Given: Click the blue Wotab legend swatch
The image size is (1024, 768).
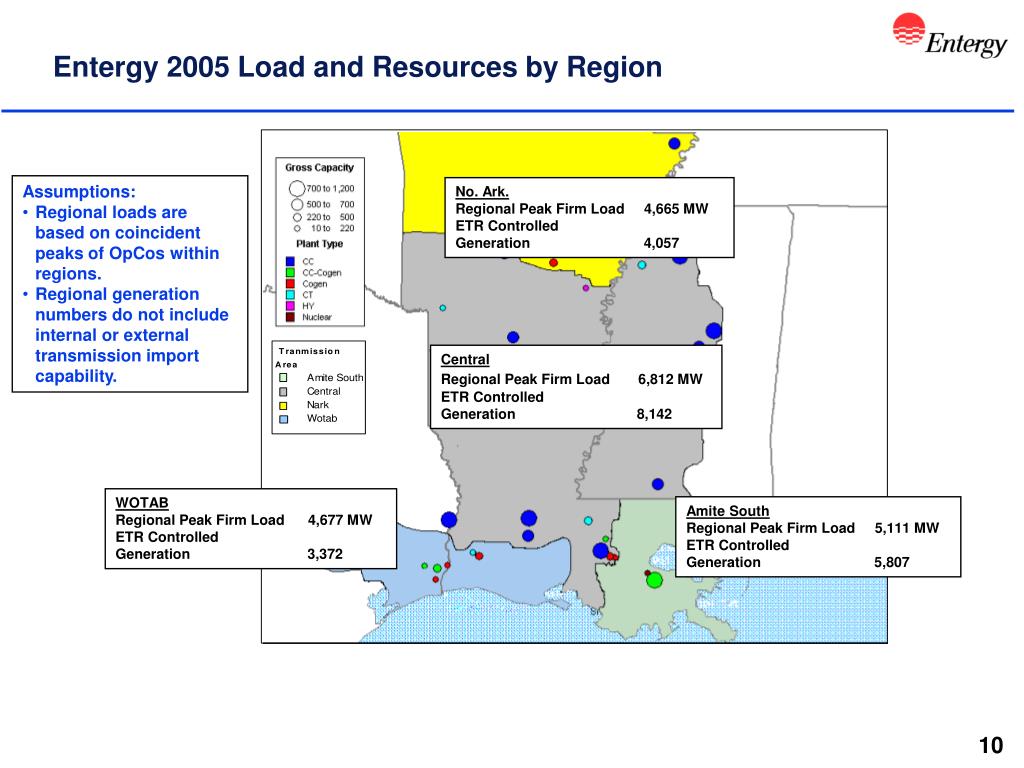Looking at the screenshot, I should click(283, 419).
